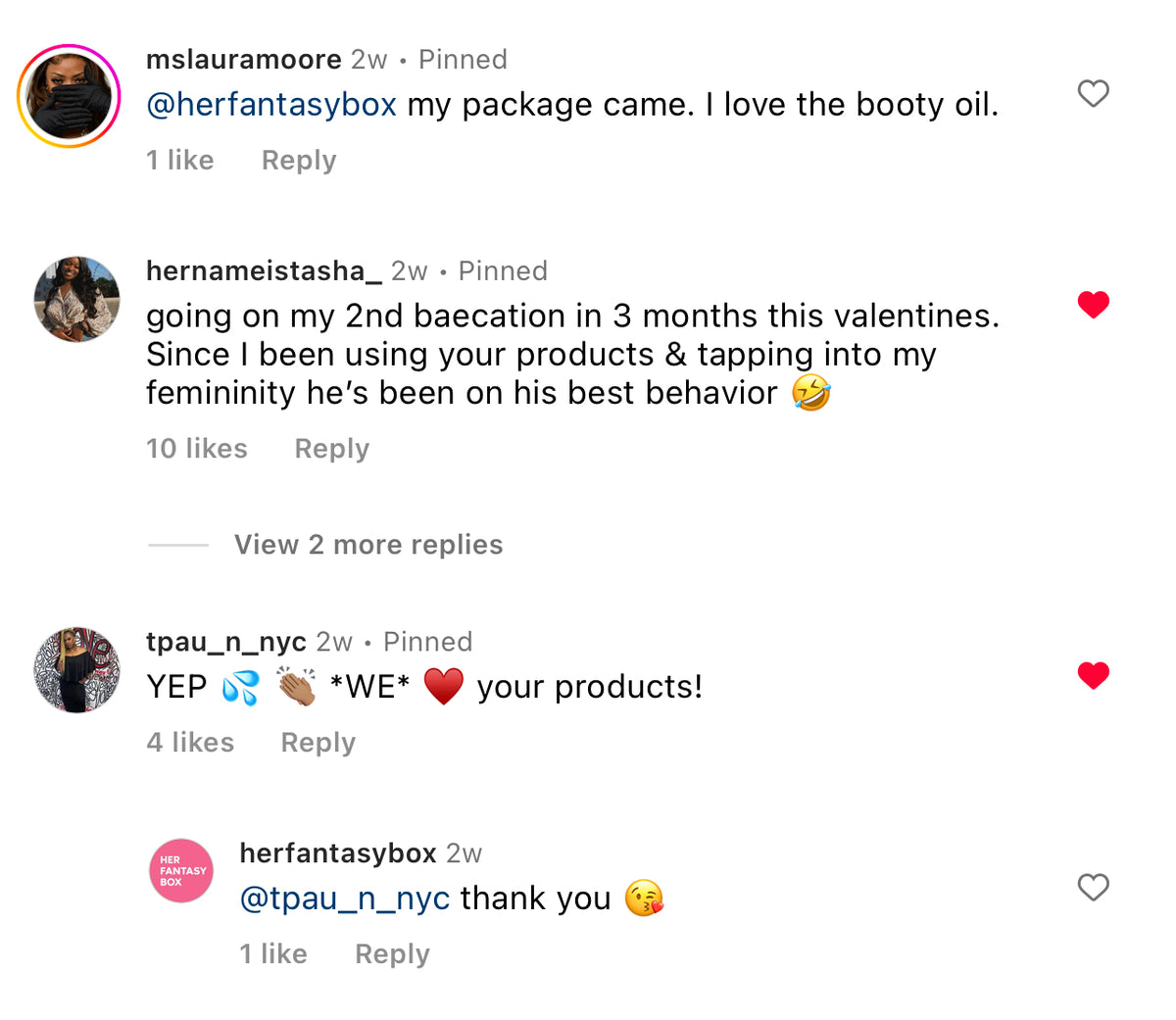Like herfantasybox's reply with the heart outline
This screenshot has width=1176, height=1020.
tap(1093, 888)
